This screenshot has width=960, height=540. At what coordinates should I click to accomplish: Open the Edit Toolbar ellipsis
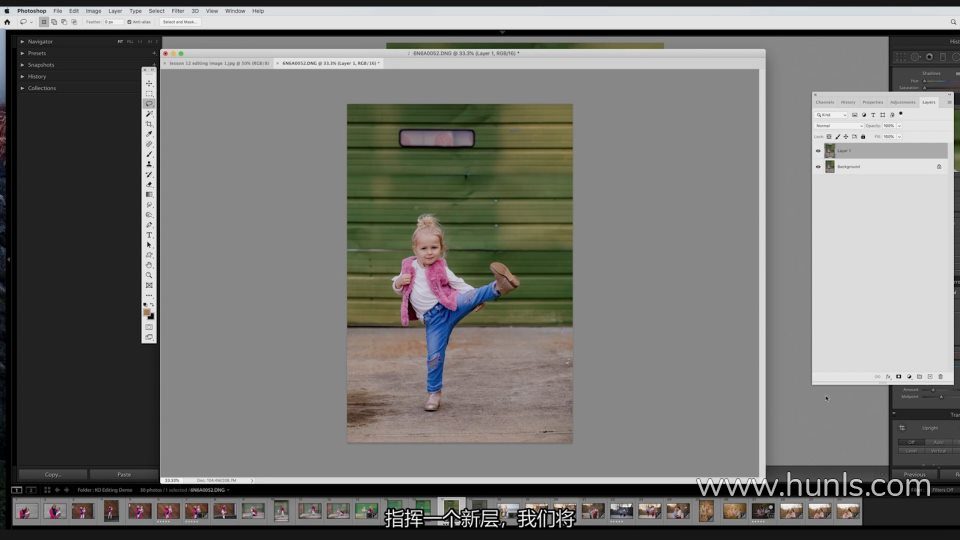coord(149,296)
